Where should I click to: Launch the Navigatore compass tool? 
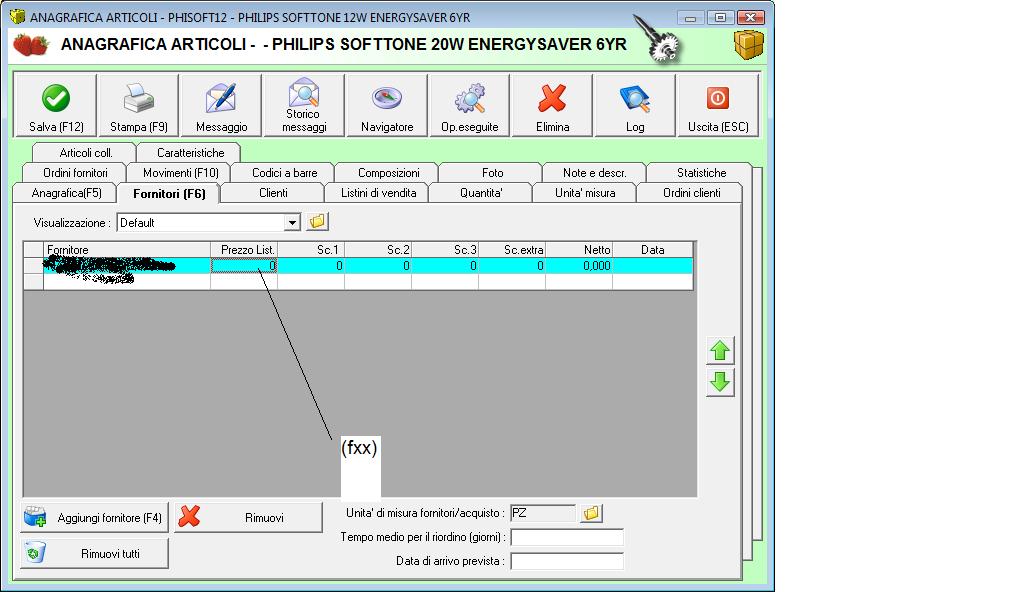pyautogui.click(x=387, y=105)
